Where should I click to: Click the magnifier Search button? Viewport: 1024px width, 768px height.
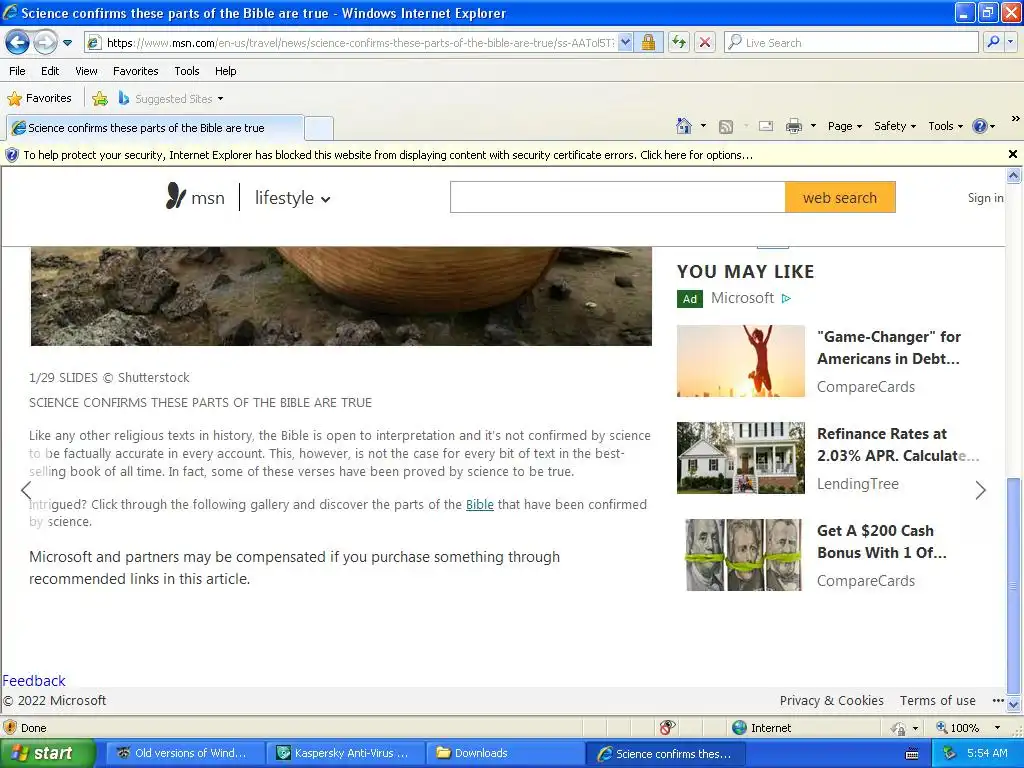pos(993,43)
